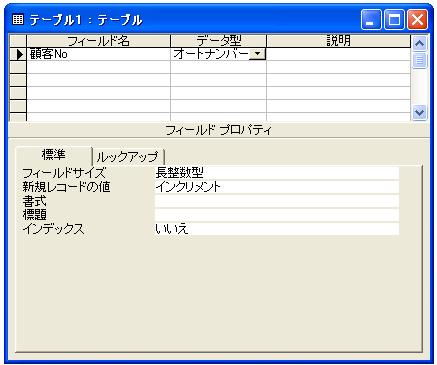Viewport: 437px width, 365px height.
Task: Close the テーブル1 window
Action: click(417, 19)
